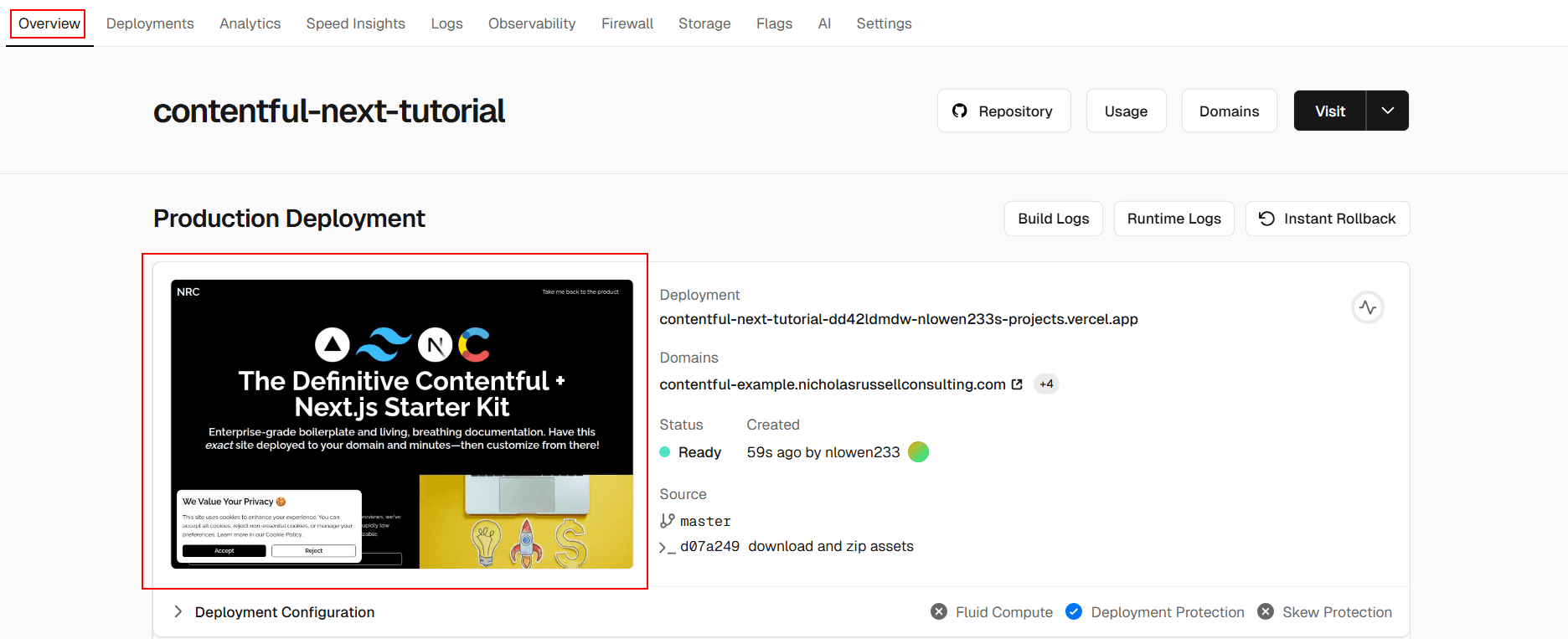This screenshot has width=1568, height=639.
Task: Open the deployment preview thumbnail
Action: pos(401,424)
